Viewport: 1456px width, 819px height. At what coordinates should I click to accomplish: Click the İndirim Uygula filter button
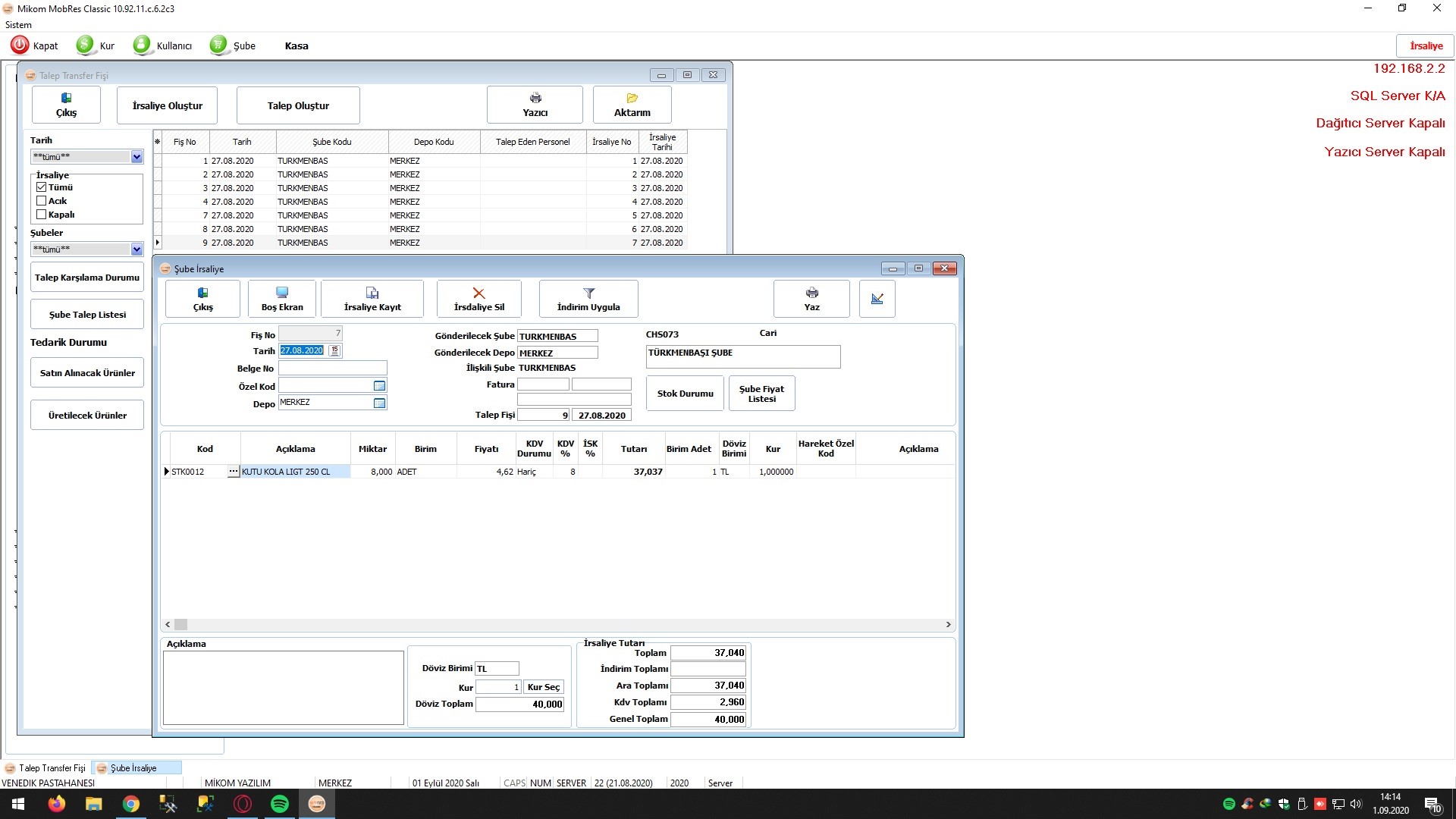[588, 299]
